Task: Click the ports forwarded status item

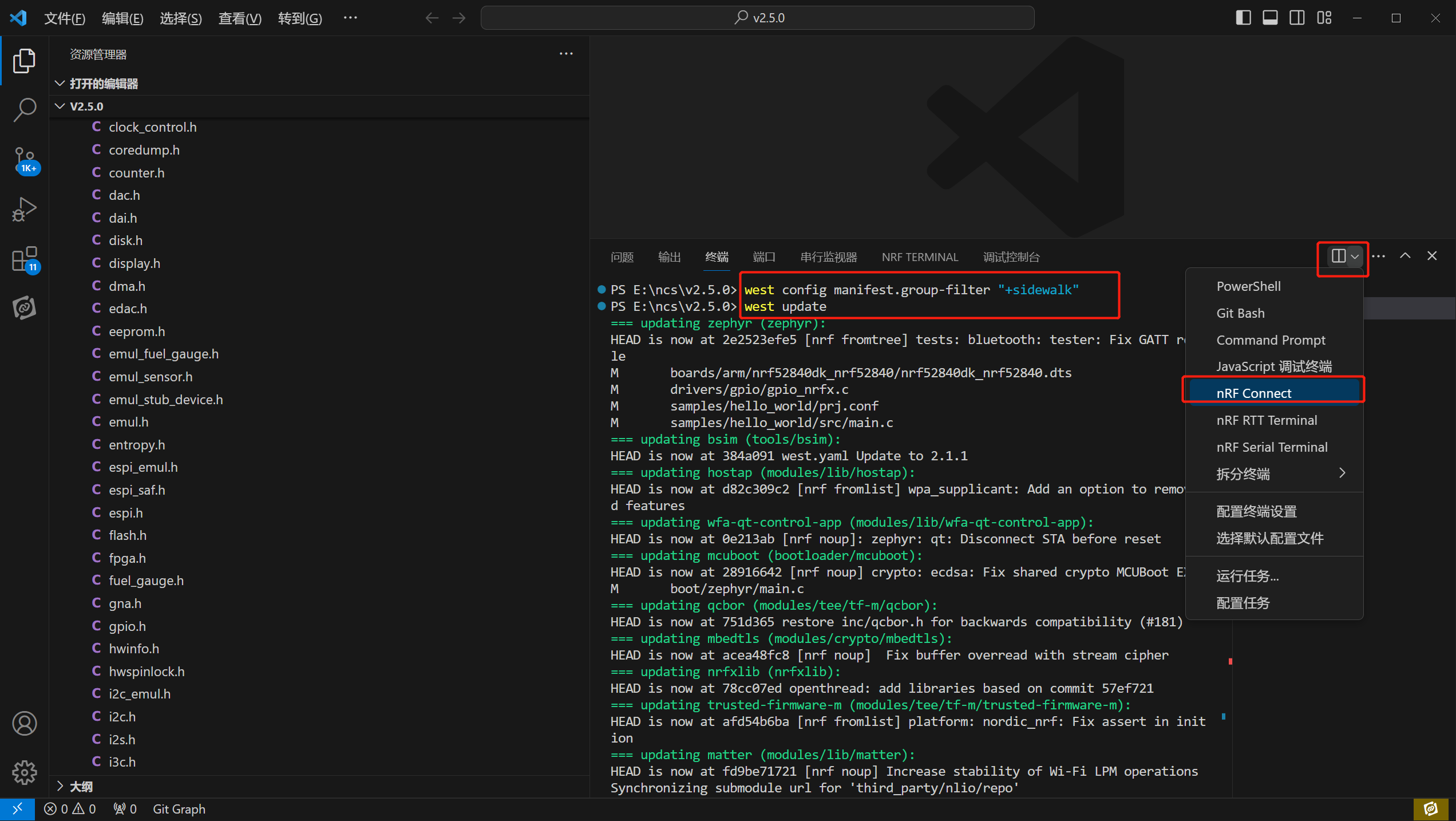Action: coord(125,809)
